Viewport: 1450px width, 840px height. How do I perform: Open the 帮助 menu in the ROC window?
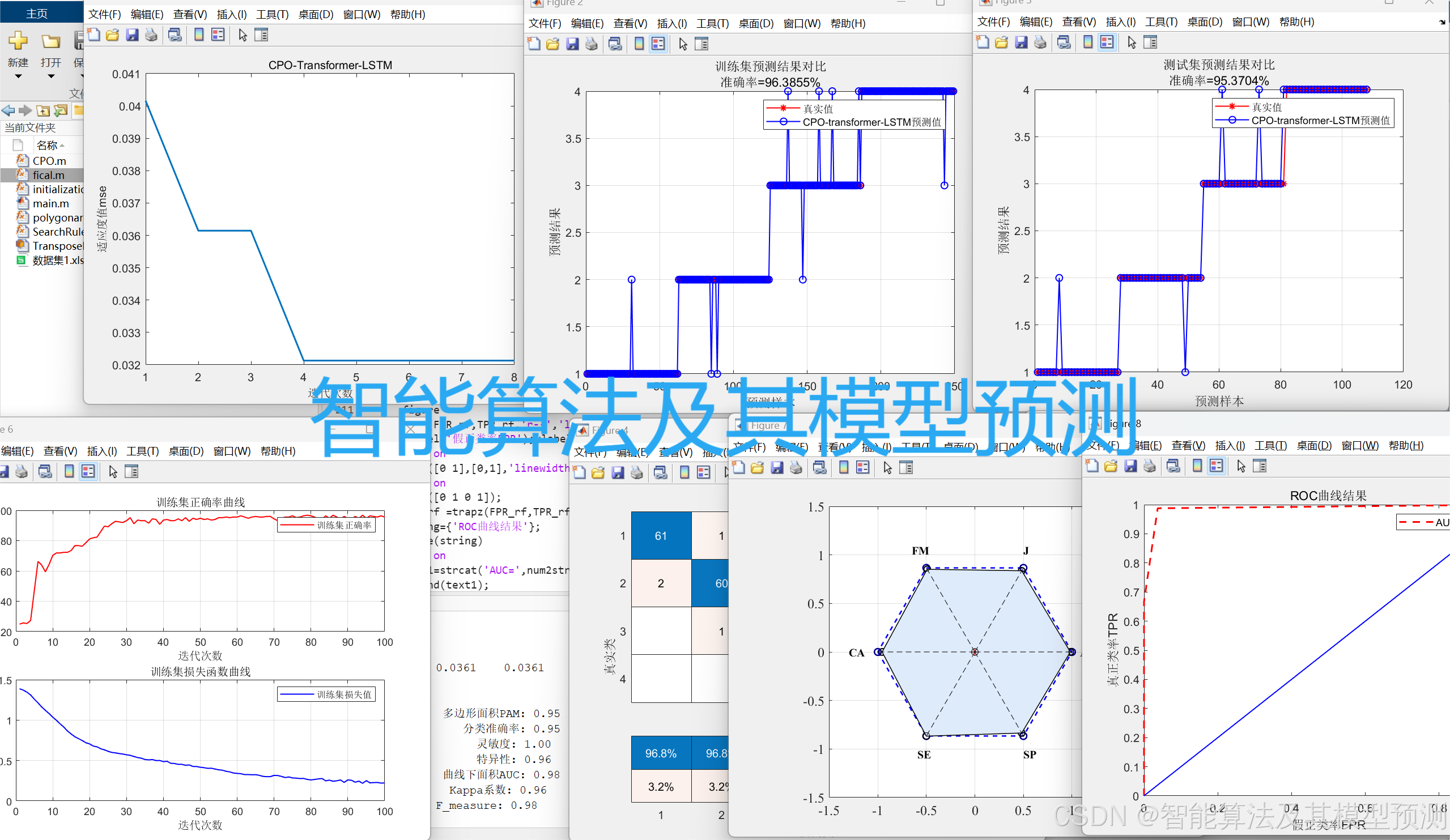tap(1406, 445)
